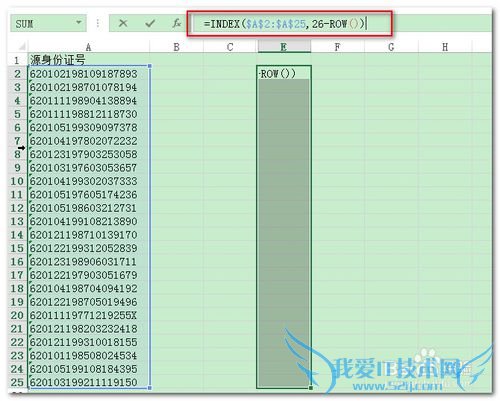Click the Name Box showing SUM

pos(48,23)
